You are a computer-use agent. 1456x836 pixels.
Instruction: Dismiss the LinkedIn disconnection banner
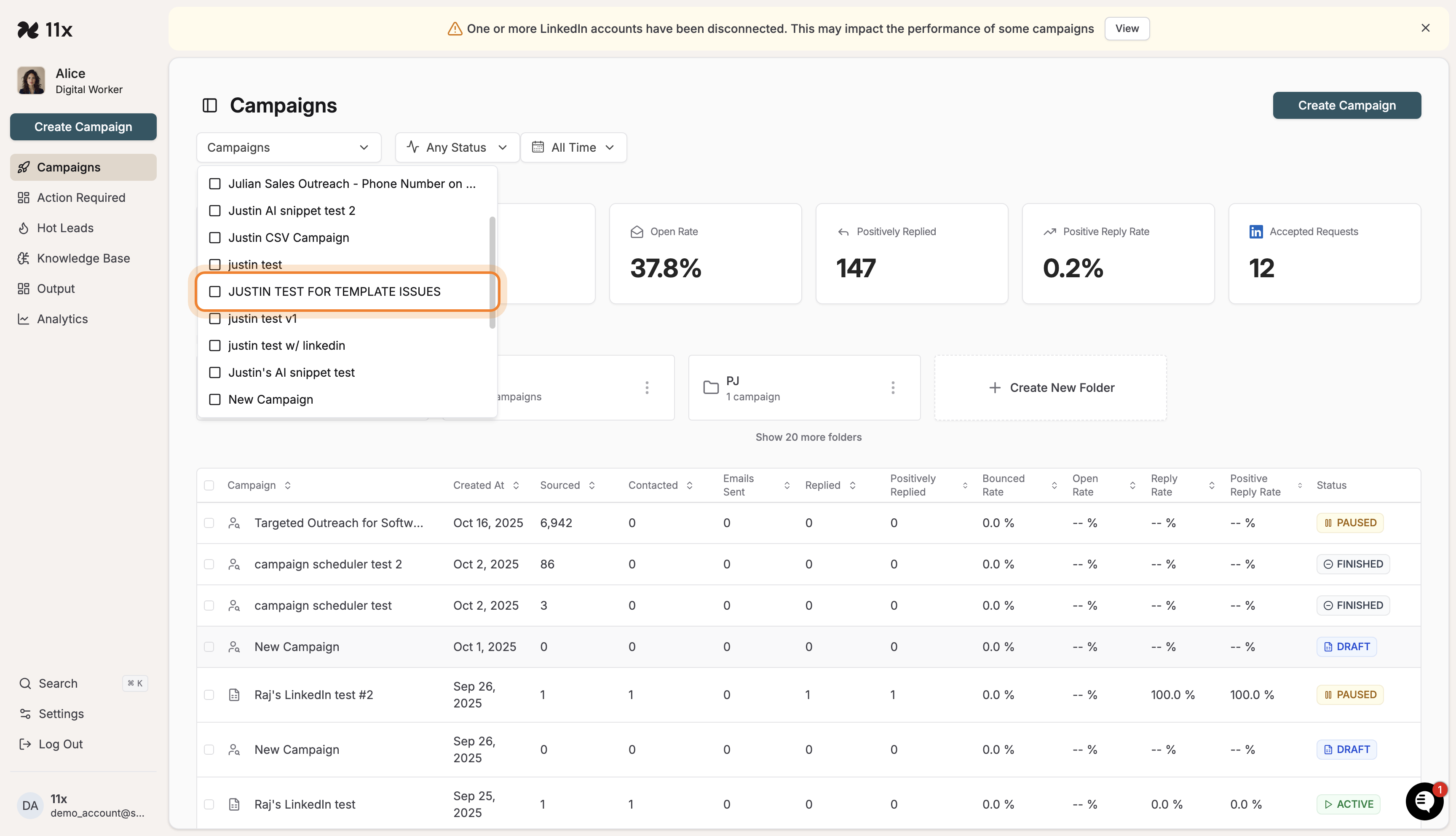1426,27
